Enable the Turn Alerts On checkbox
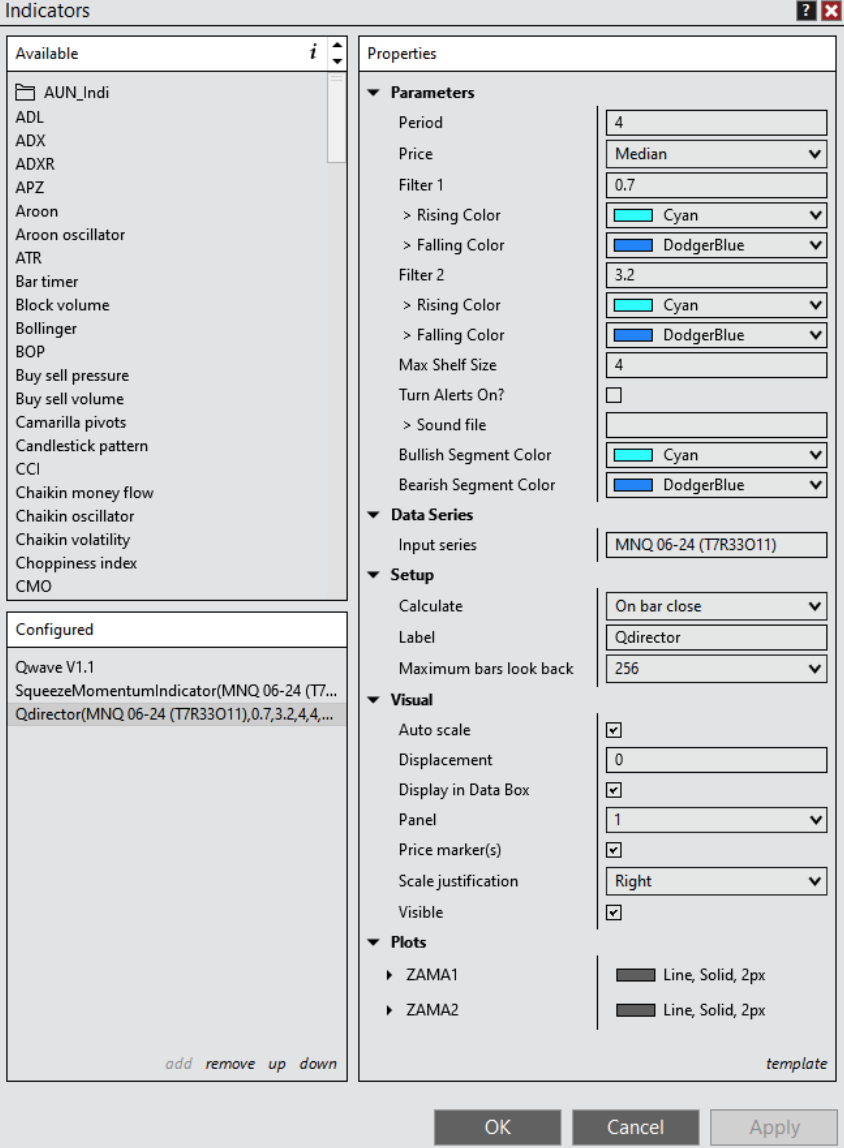This screenshot has width=844, height=1148. (x=614, y=395)
